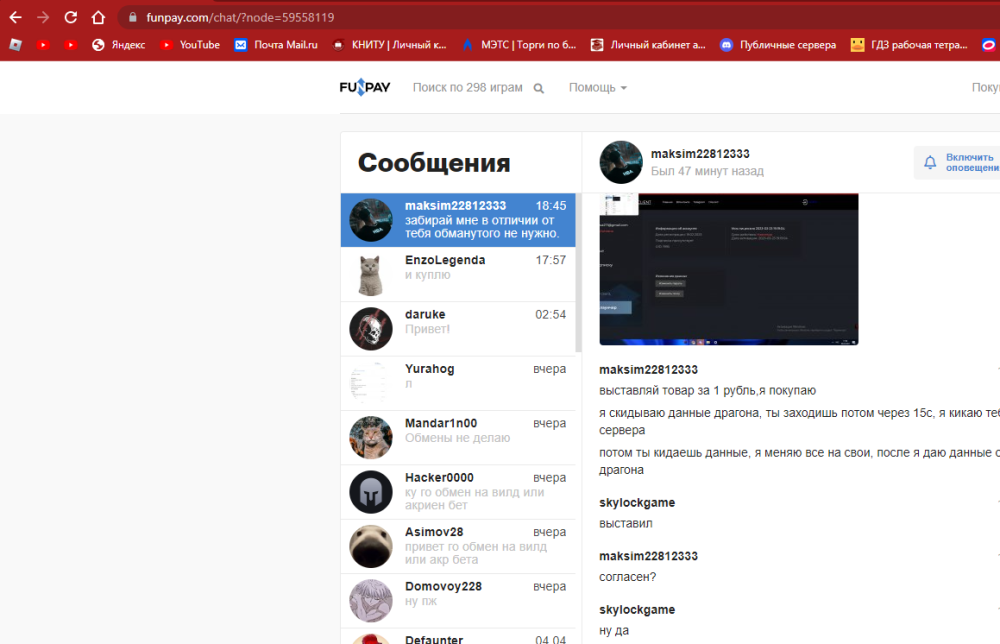Click maksim22812333 name above 'выставляй товар'
Viewport: 1000px width, 644px height.
click(648, 370)
